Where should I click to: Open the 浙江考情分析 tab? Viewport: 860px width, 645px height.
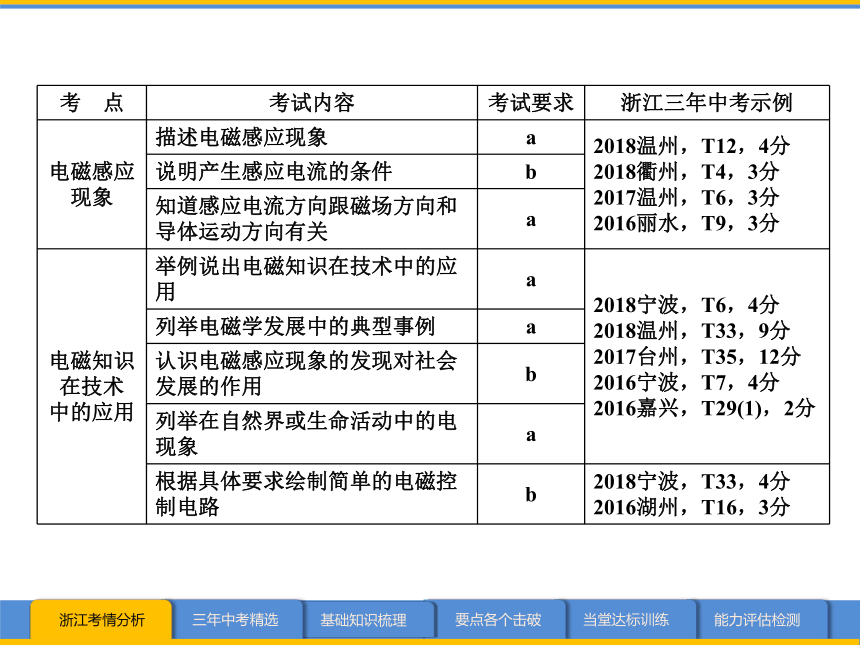click(x=101, y=620)
